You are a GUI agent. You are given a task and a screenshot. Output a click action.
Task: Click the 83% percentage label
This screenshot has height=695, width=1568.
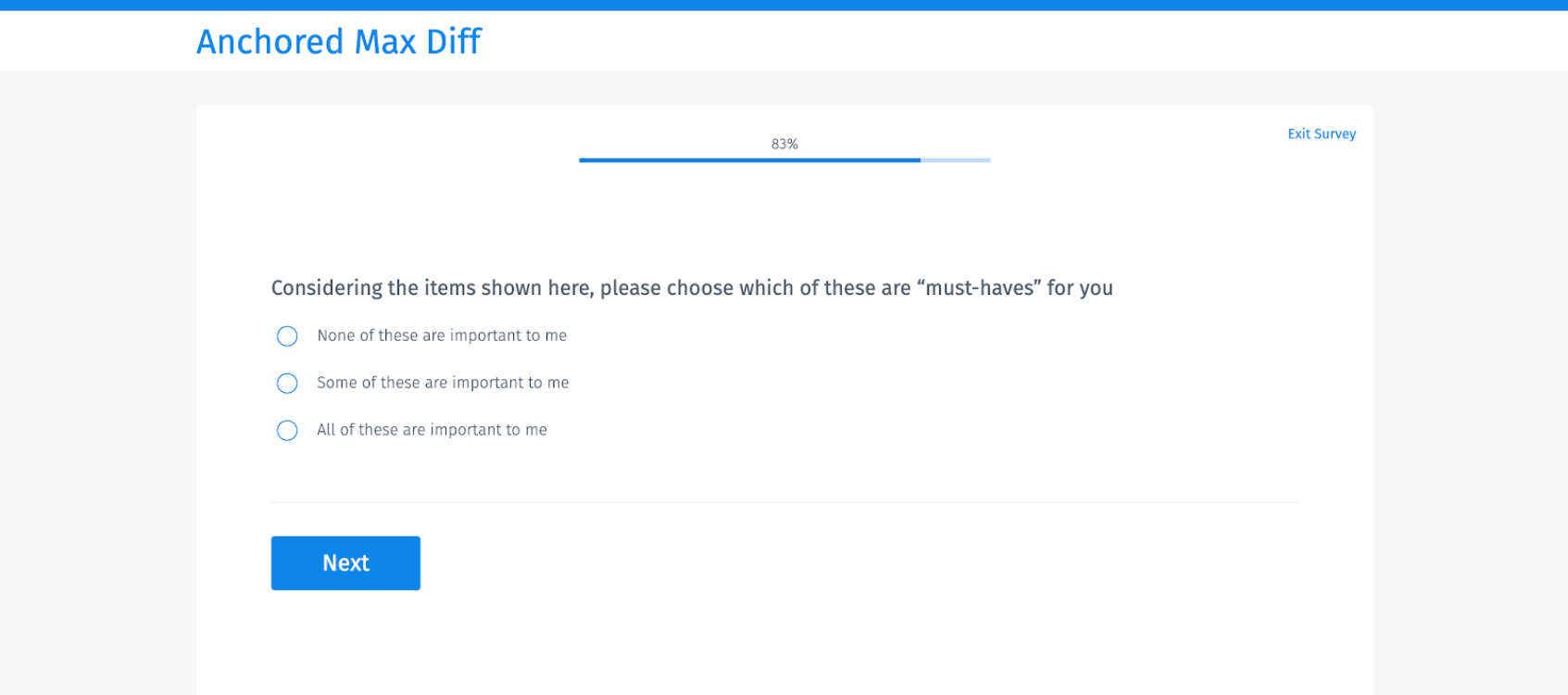click(x=784, y=144)
